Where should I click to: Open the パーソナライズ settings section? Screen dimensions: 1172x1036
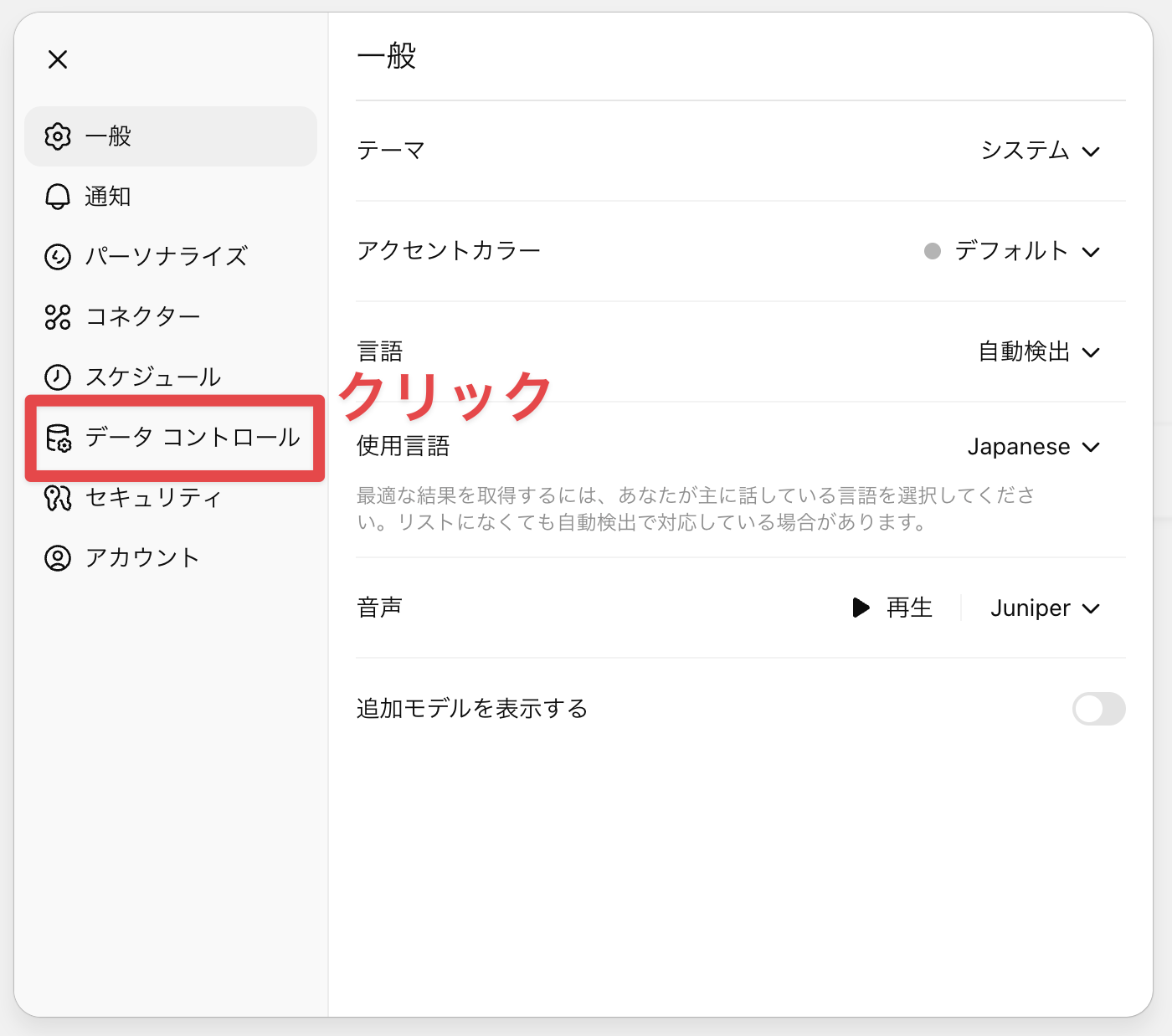167,257
